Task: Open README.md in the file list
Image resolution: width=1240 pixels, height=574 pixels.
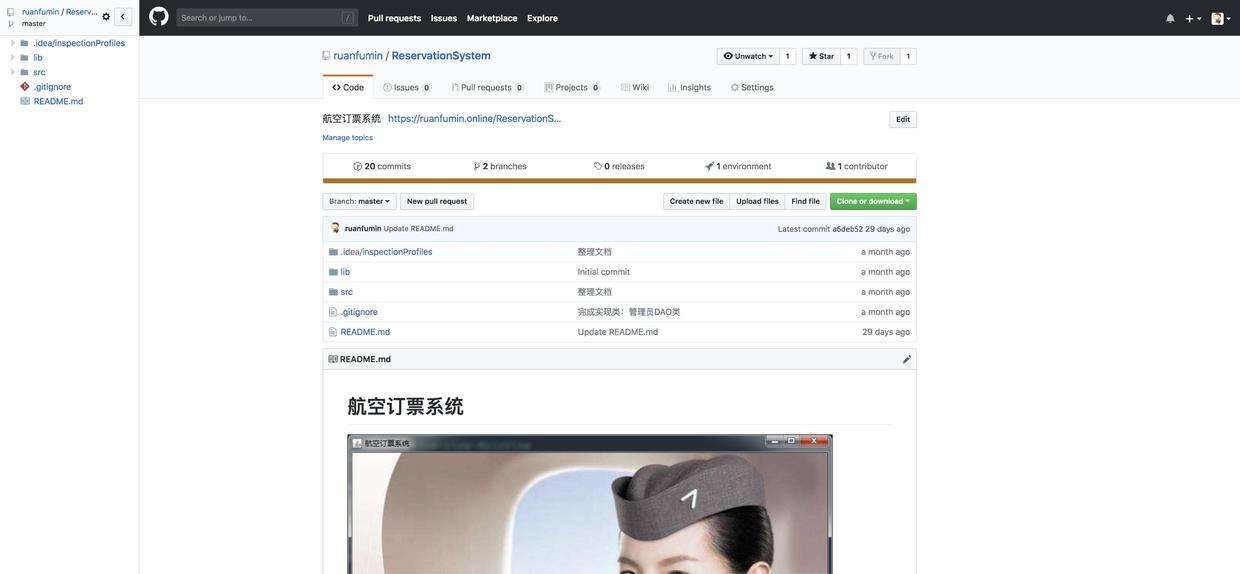Action: [x=365, y=332]
